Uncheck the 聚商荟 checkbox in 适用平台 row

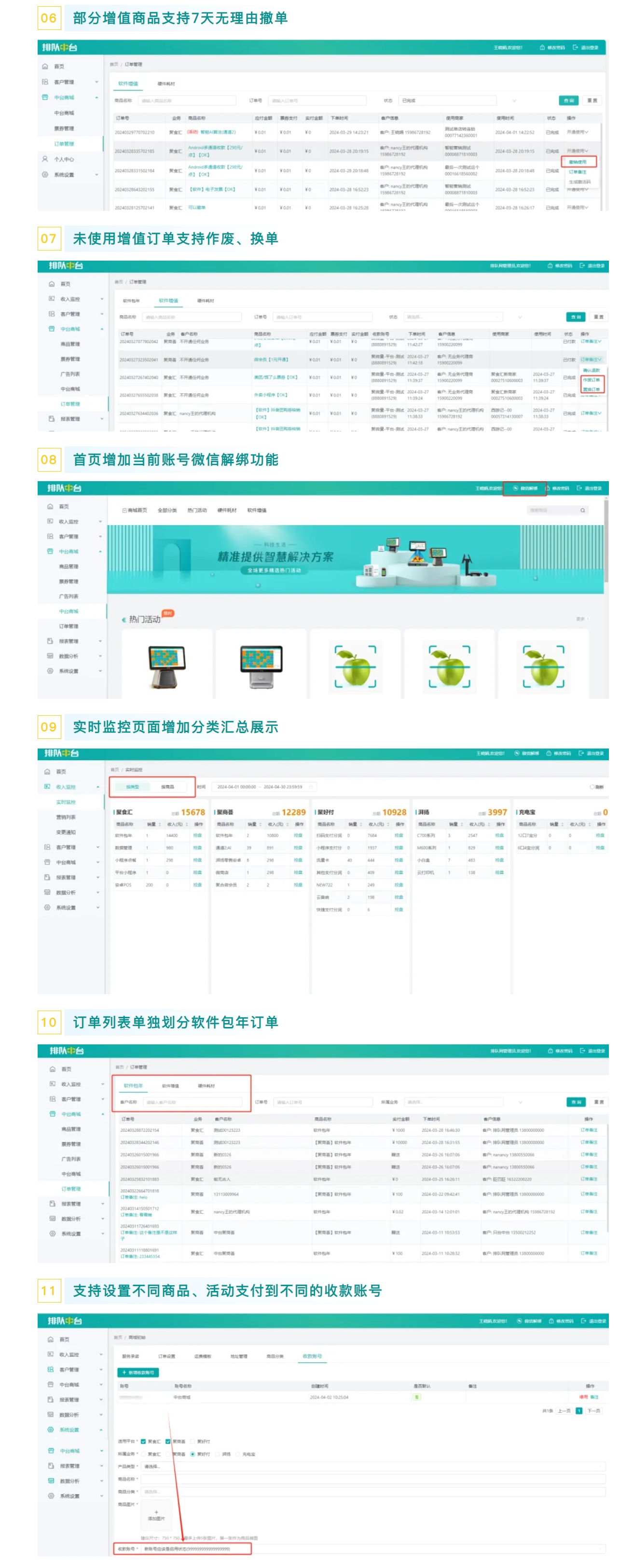(x=168, y=1442)
